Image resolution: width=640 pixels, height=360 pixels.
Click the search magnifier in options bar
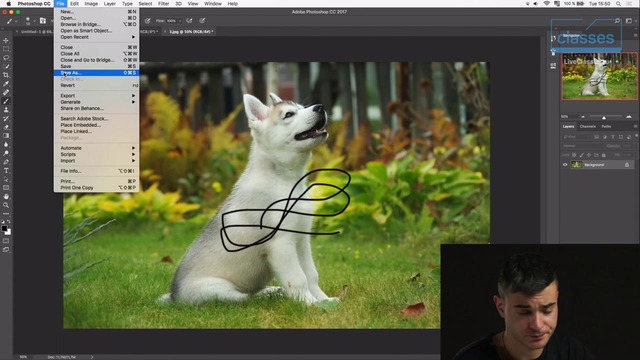point(617,20)
